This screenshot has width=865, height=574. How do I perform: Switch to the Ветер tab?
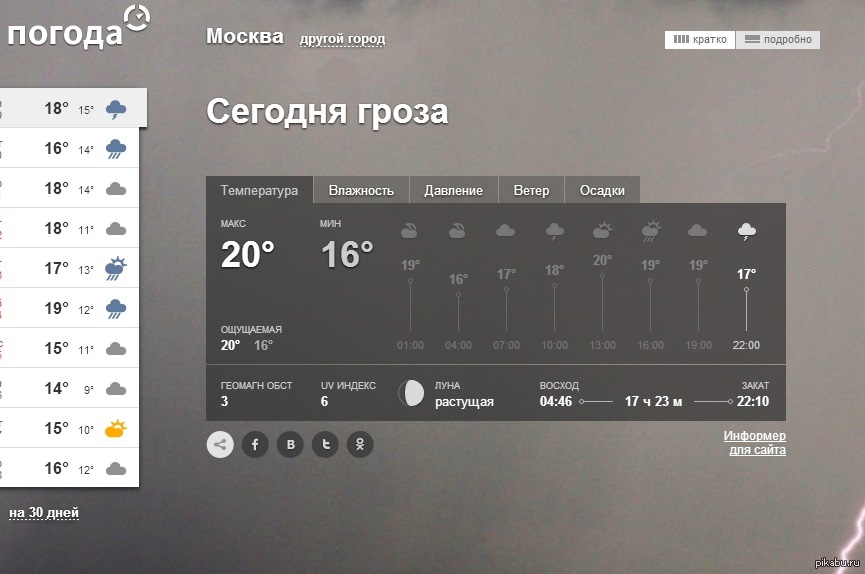531,190
